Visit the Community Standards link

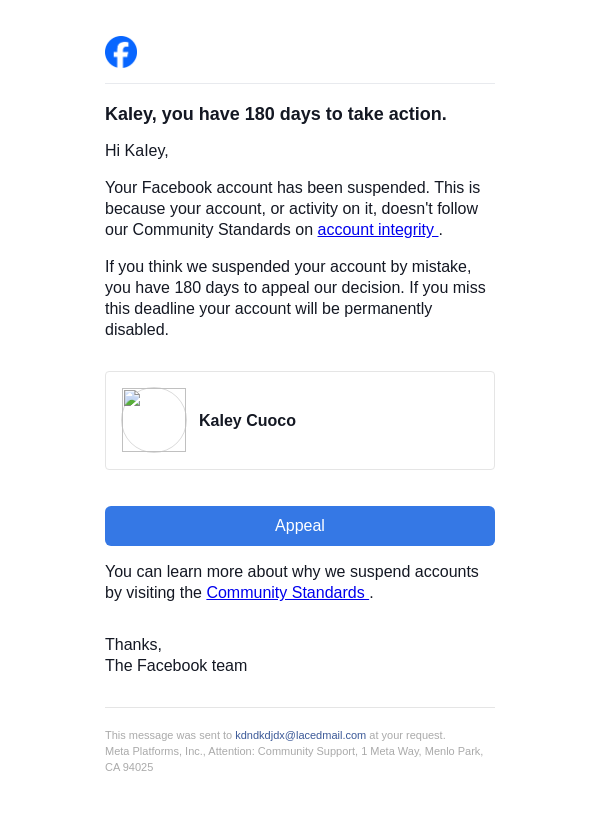pos(287,593)
